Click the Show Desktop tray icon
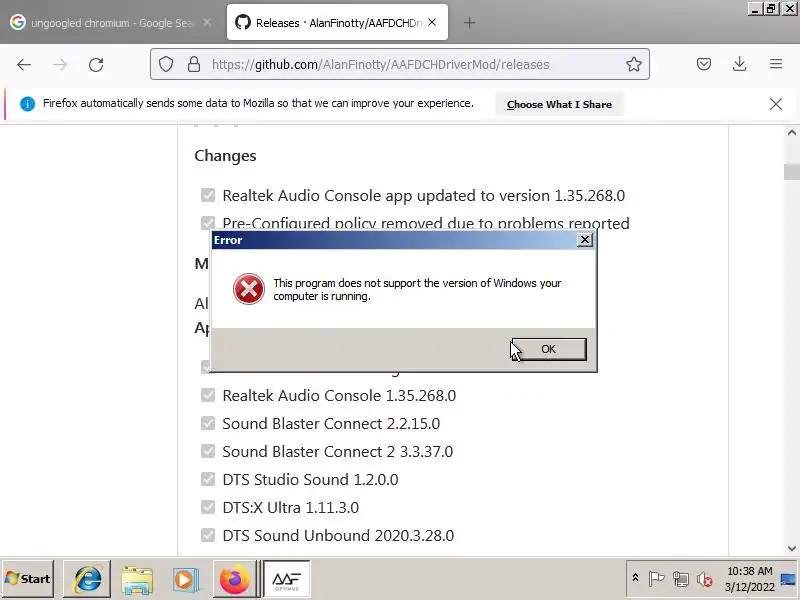This screenshot has height=600, width=800. [x=789, y=579]
